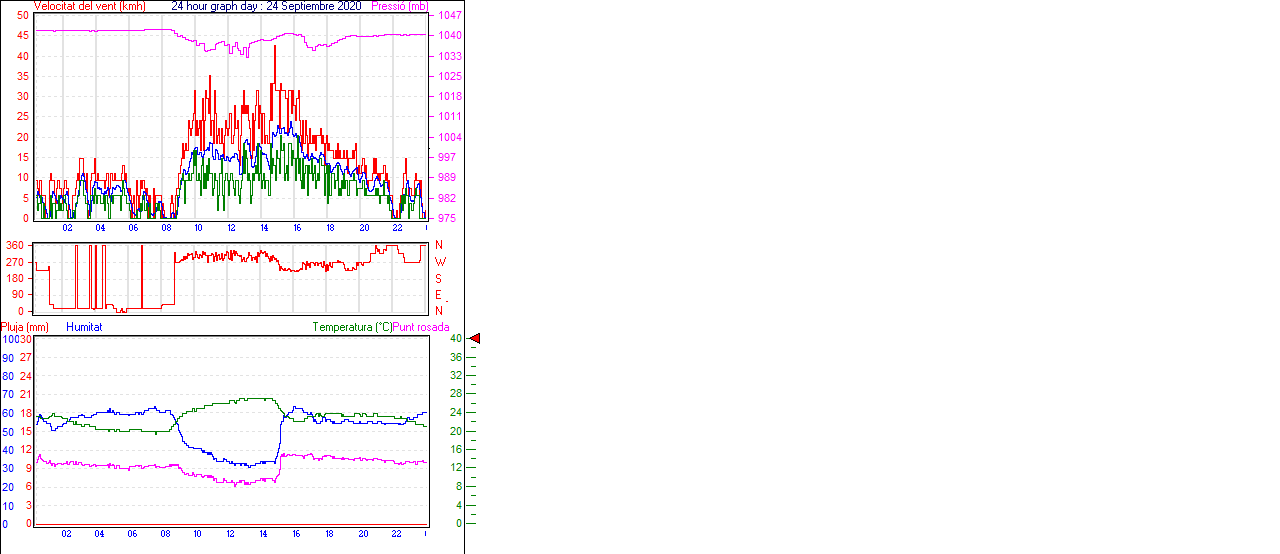Image resolution: width=1280 pixels, height=554 pixels.
Task: Select the '24 hour graph day' title text
Action: [x=216, y=6]
